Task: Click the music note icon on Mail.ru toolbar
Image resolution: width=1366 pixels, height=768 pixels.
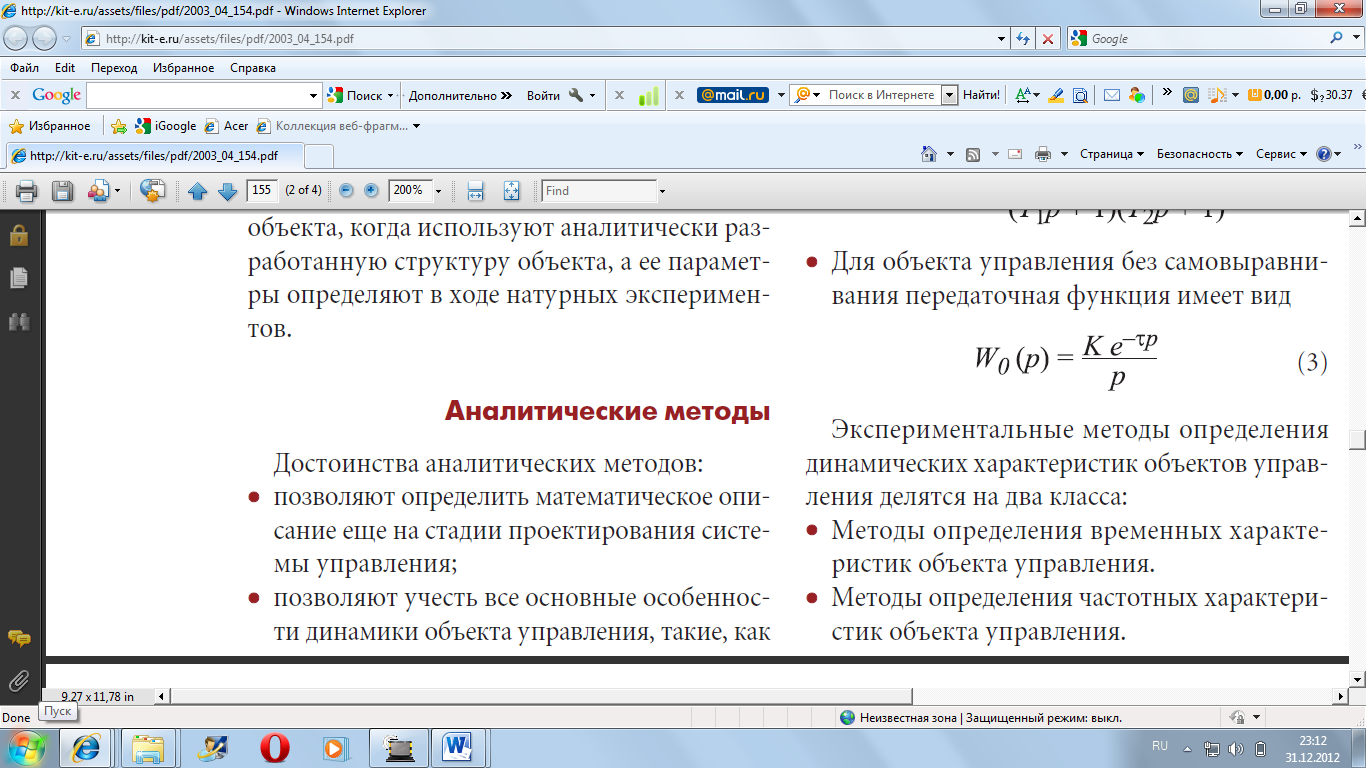Action: 1217,95
